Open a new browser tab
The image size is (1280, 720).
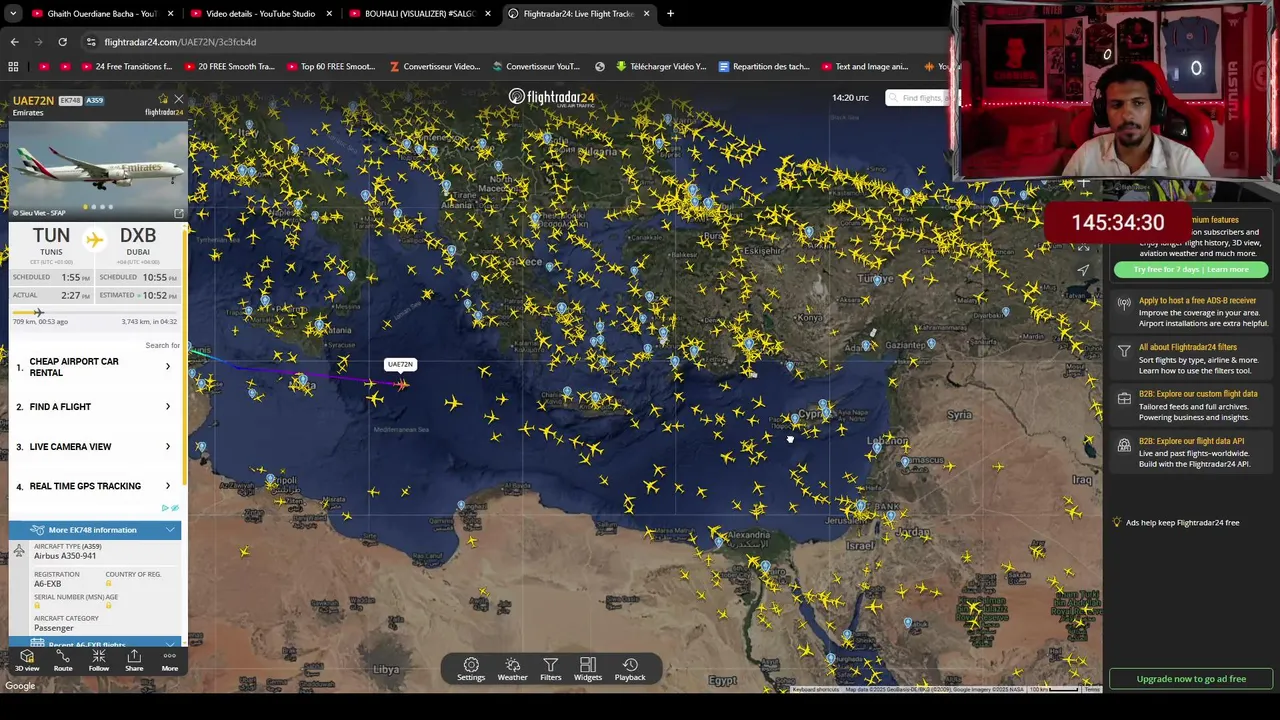(670, 14)
